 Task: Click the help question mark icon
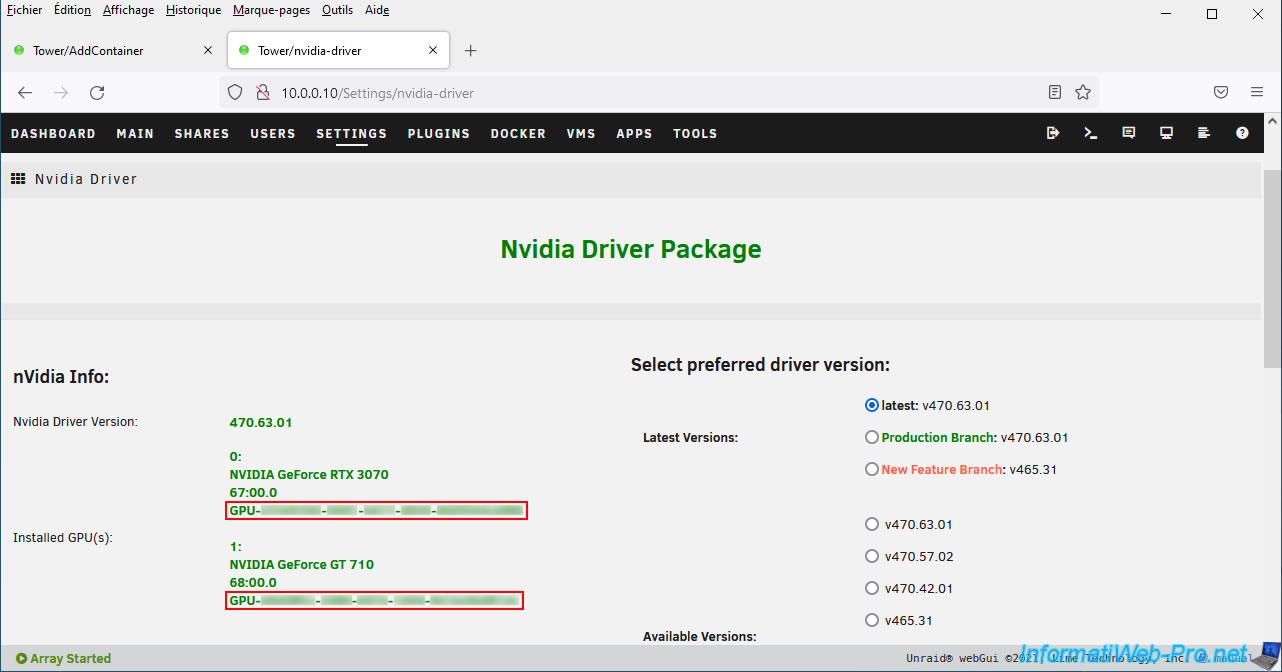1242,133
